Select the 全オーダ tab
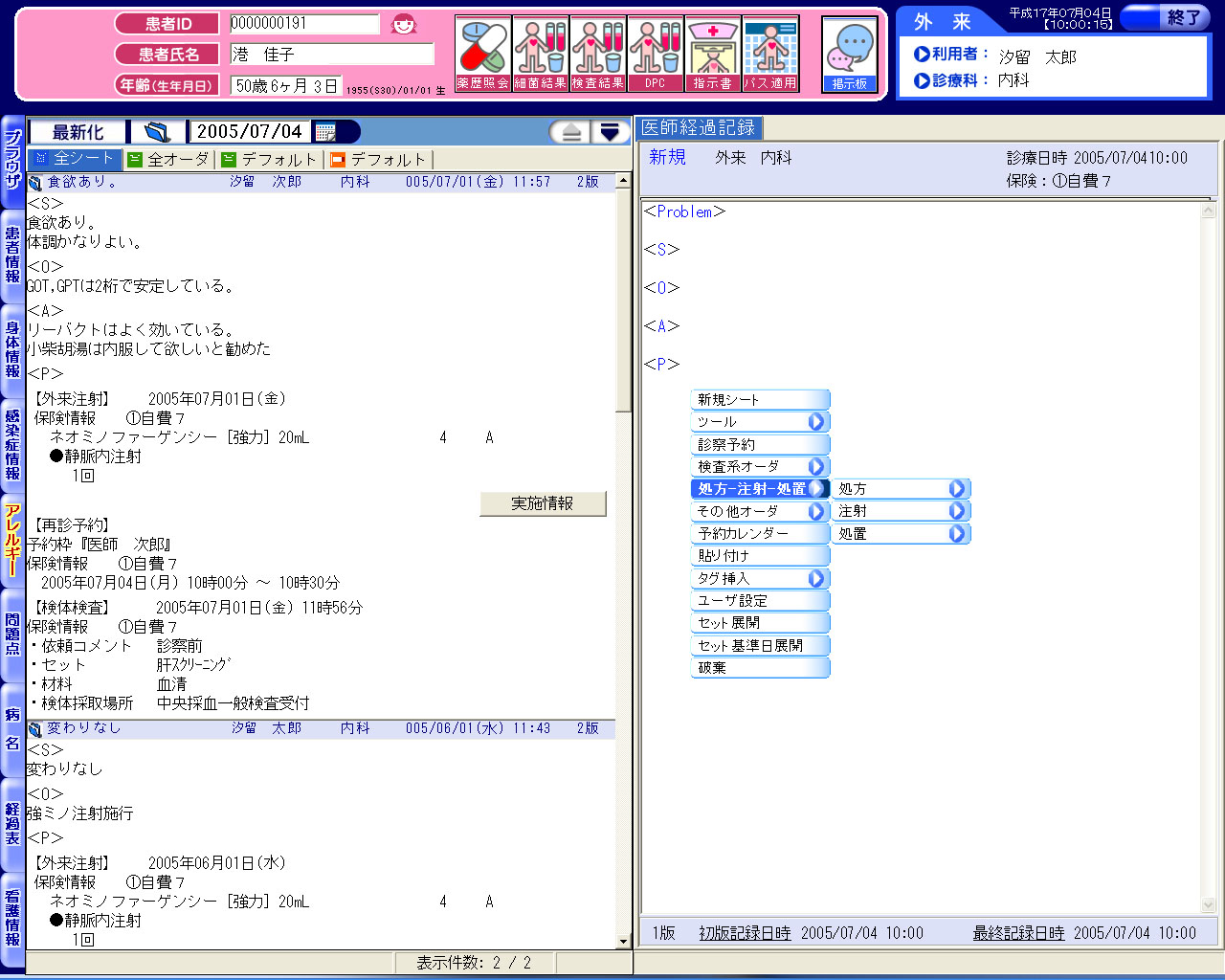Screen dimensions: 1225x980 pyautogui.click(x=168, y=160)
